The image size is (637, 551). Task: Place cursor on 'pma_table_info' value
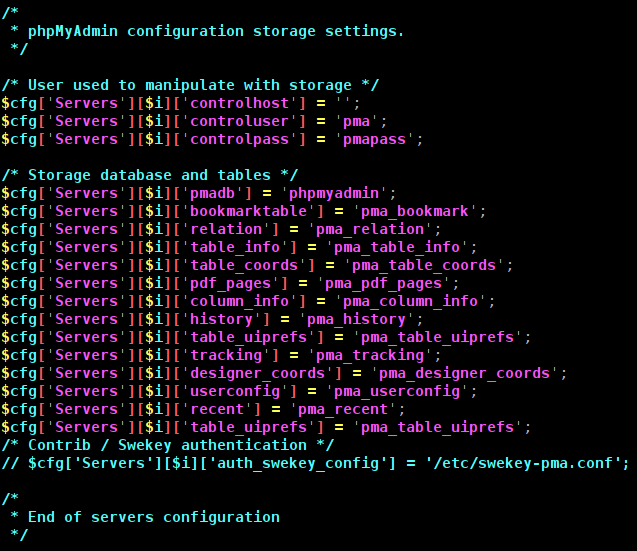[396, 247]
